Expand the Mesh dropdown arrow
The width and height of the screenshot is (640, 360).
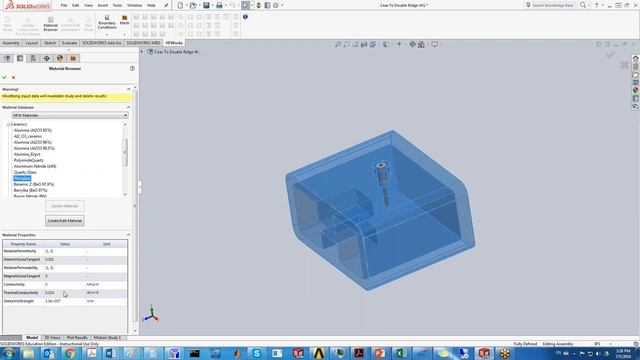pyautogui.click(x=124, y=34)
